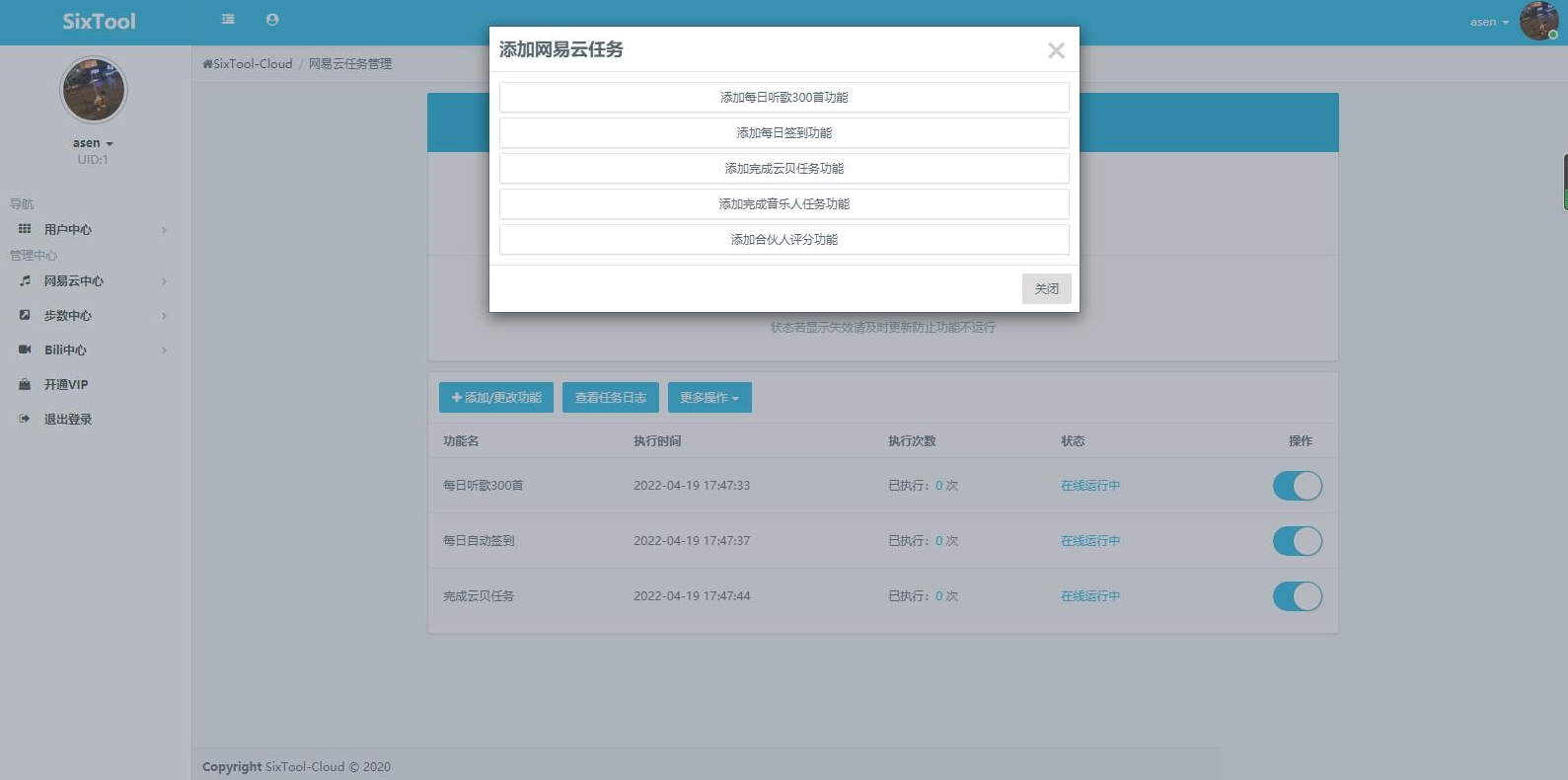The width and height of the screenshot is (1568, 780).
Task: Click the 关闭 button in dialog
Action: (1047, 288)
